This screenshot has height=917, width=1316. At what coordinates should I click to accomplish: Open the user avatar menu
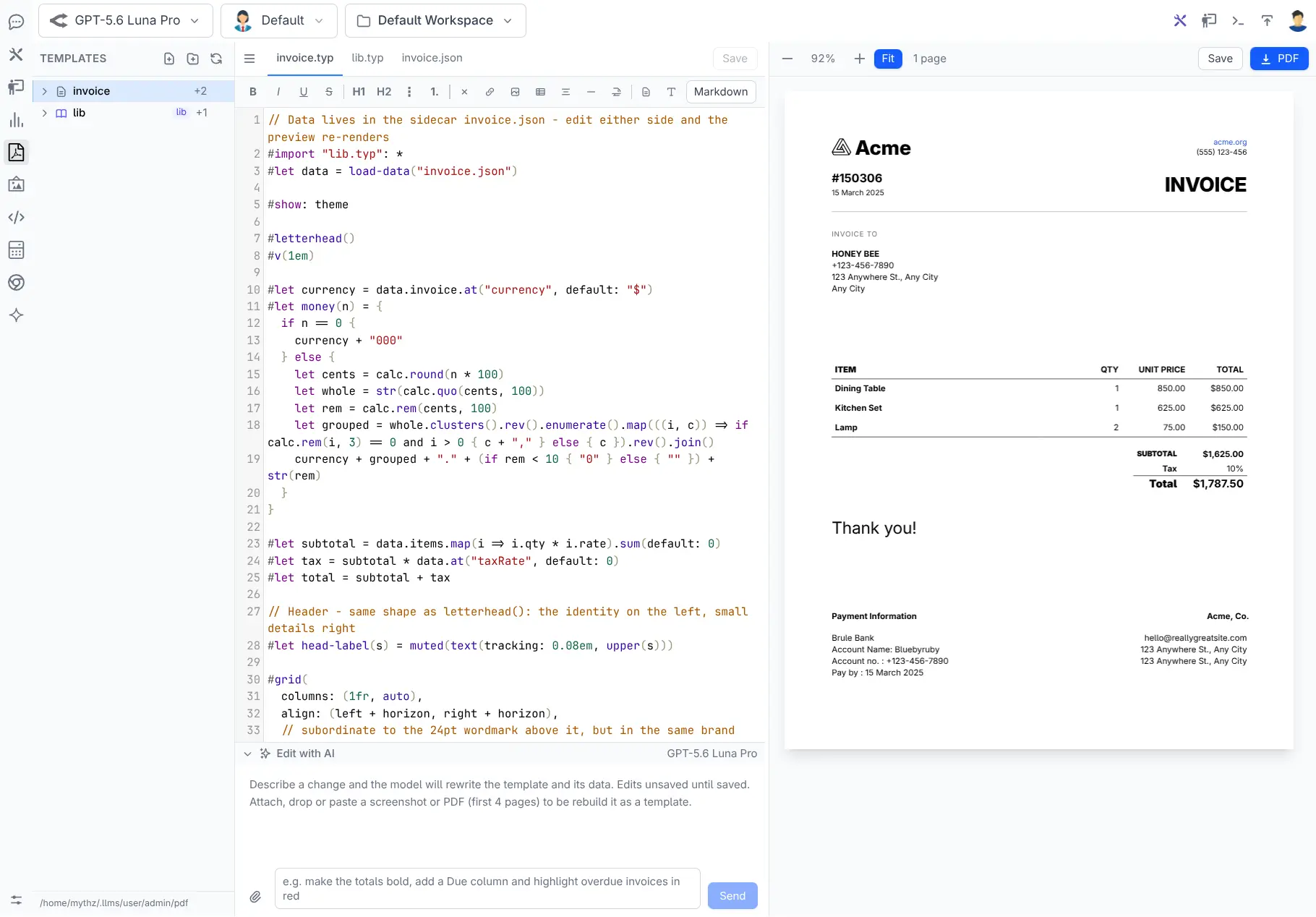tap(1297, 21)
